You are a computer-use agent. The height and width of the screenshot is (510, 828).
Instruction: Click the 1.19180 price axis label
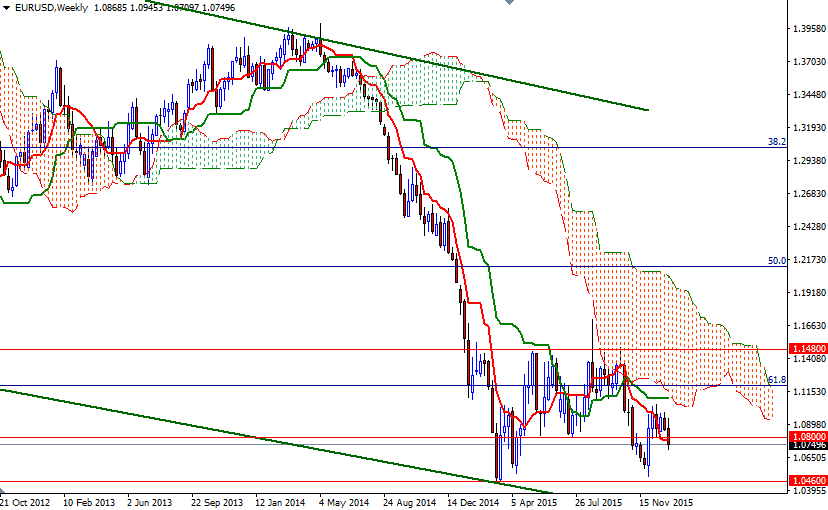pos(809,293)
